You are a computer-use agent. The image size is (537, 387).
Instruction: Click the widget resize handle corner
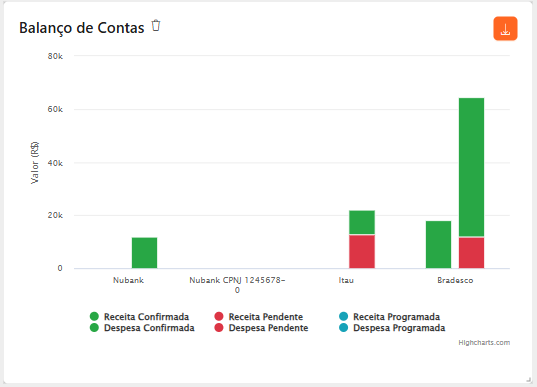[529, 379]
